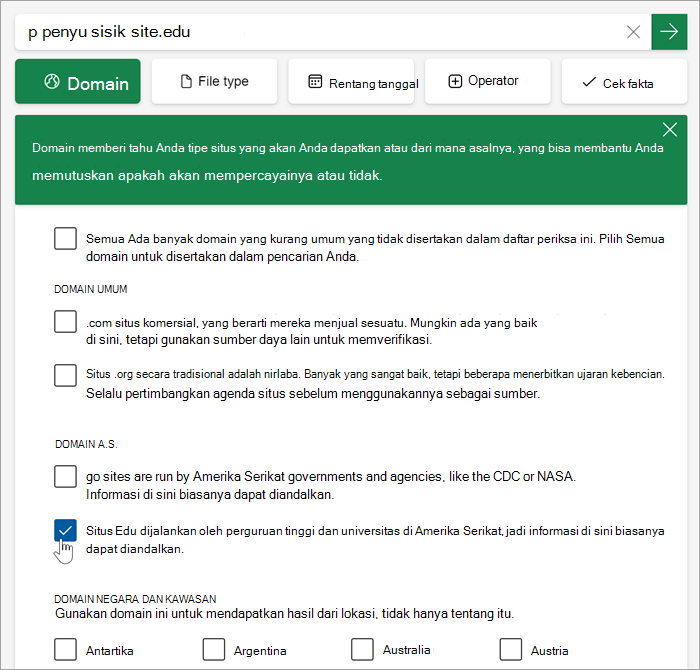Click the 'DOMAIN NEGARA DAN KAWASAN' heading
The height and width of the screenshot is (670, 700).
[135, 599]
